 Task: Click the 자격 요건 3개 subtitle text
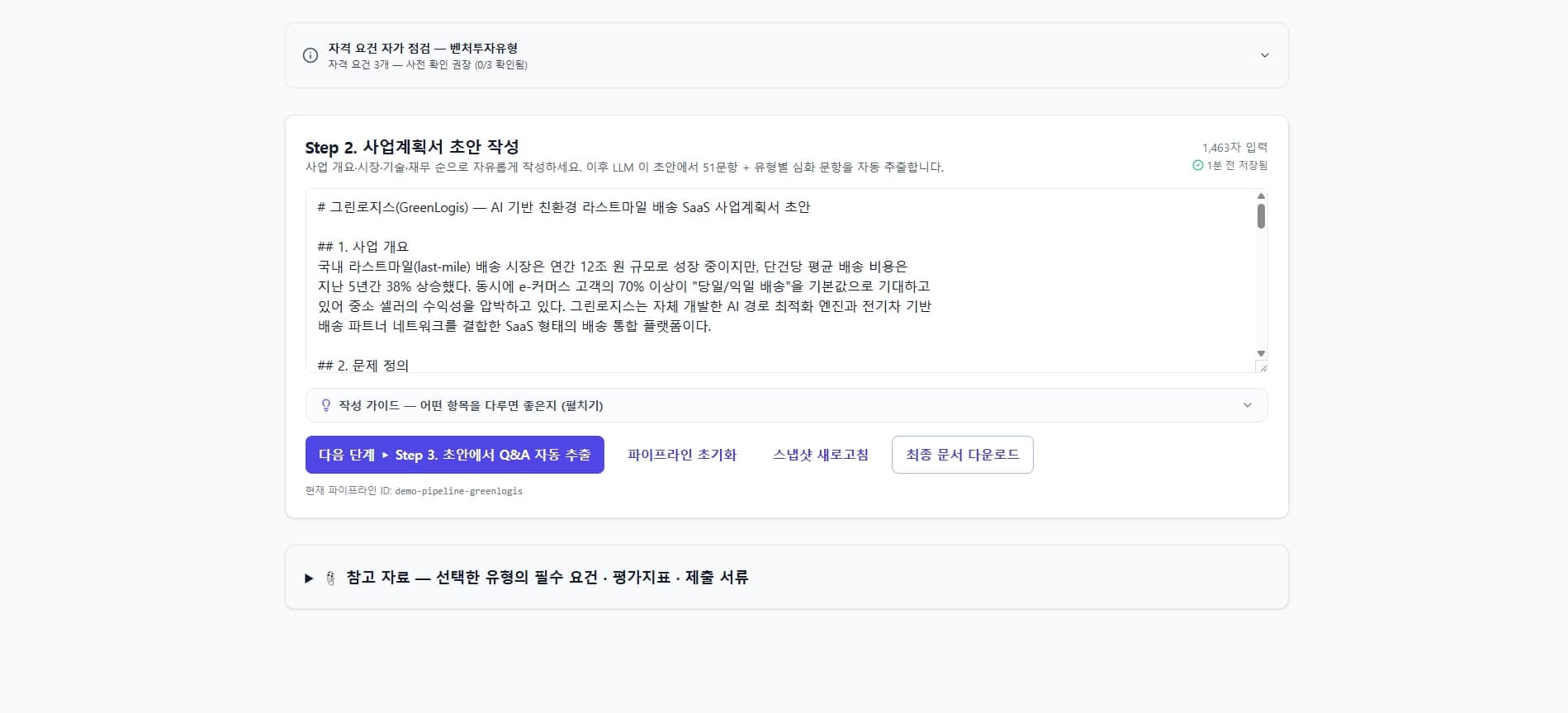click(428, 64)
